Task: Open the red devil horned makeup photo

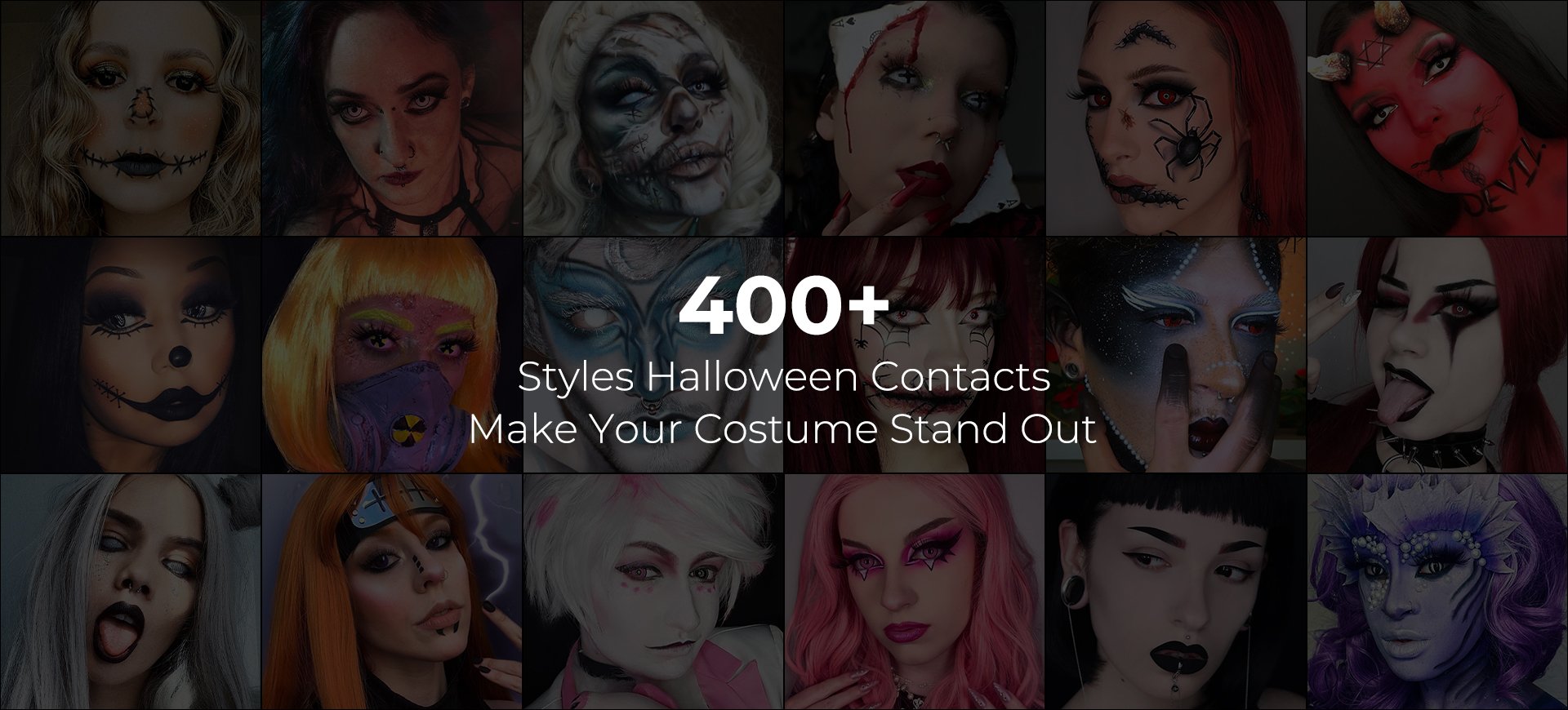Action: (1437, 118)
